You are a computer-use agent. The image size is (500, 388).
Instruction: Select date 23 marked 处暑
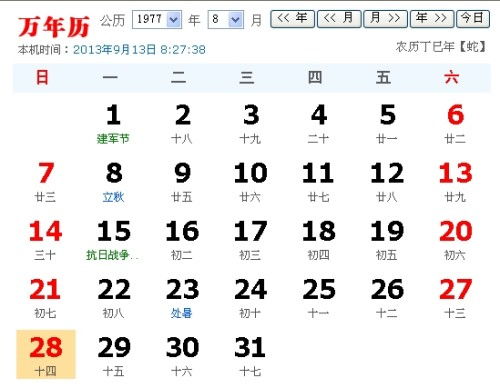coord(182,298)
